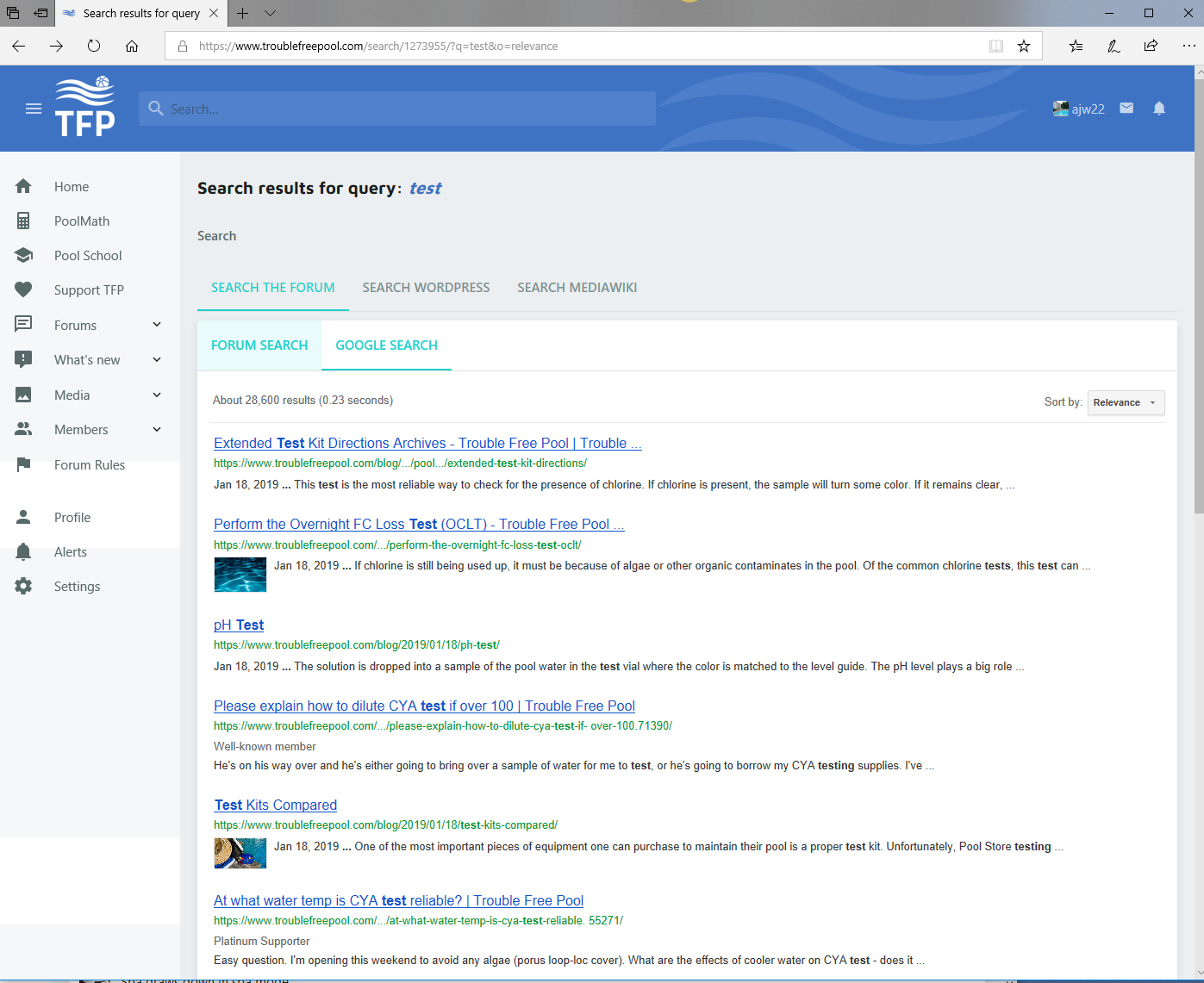Open the hamburger menu in TFP header

point(34,109)
